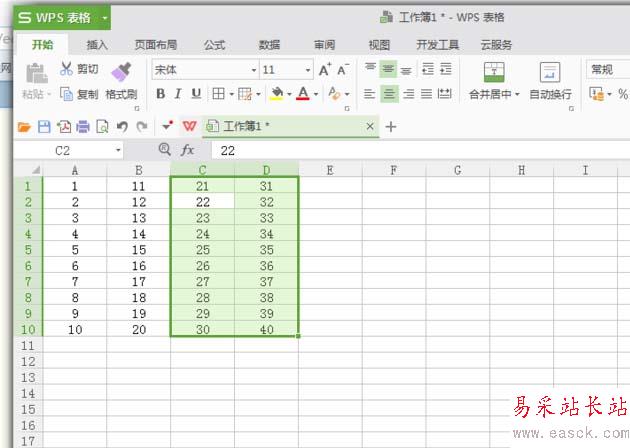Open the font color dropdown arrow

coord(316,94)
